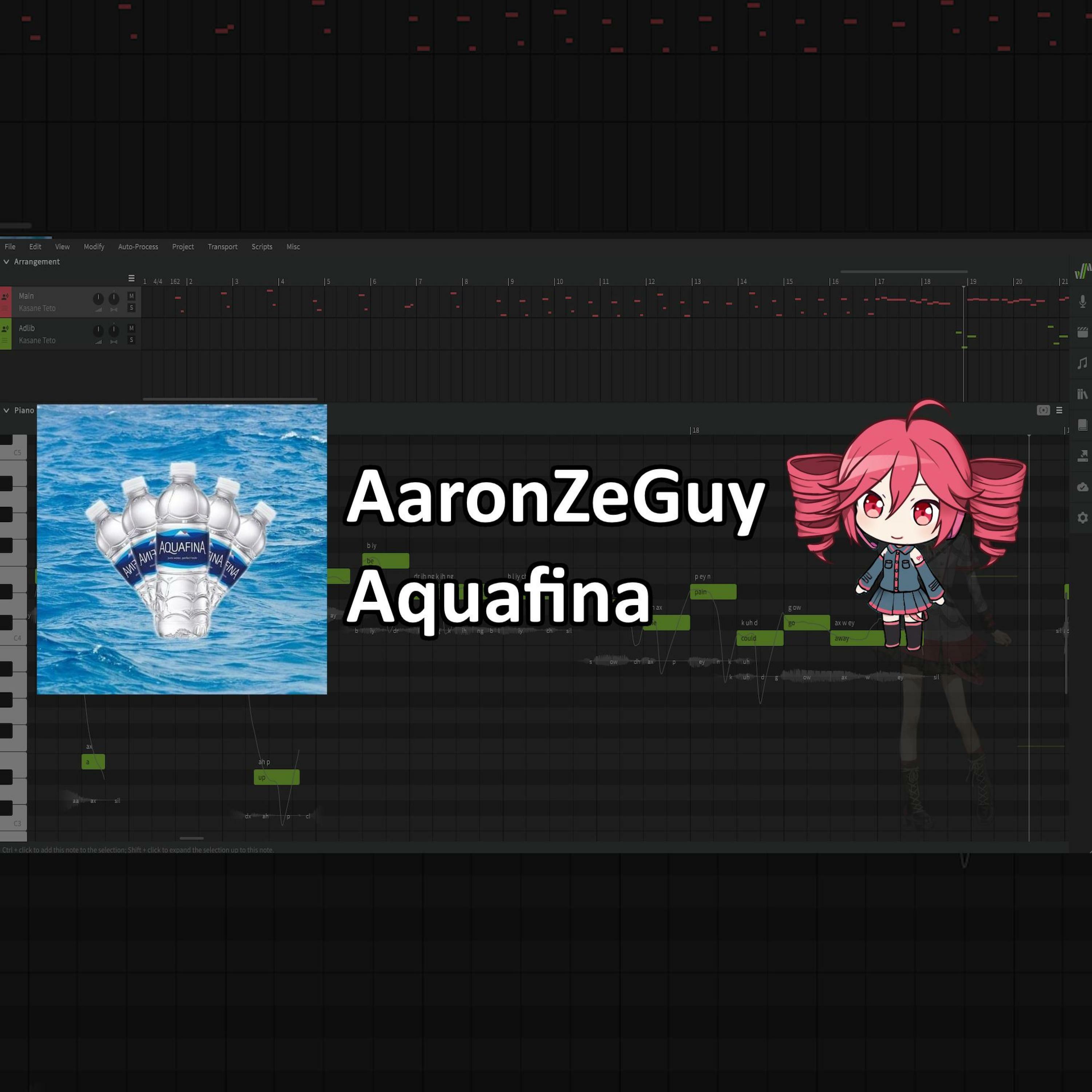Solo the Adlib track

pyautogui.click(x=132, y=340)
